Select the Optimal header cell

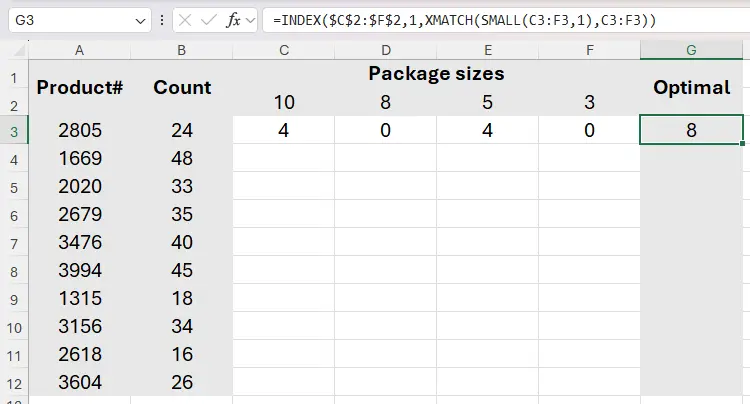coord(691,87)
